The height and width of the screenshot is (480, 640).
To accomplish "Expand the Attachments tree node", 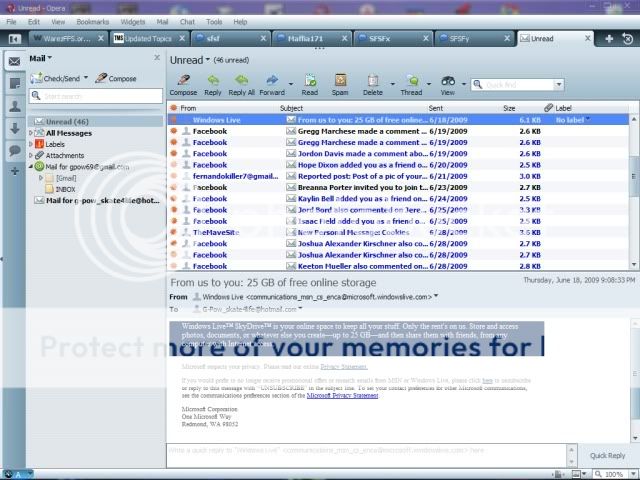I will coord(31,155).
